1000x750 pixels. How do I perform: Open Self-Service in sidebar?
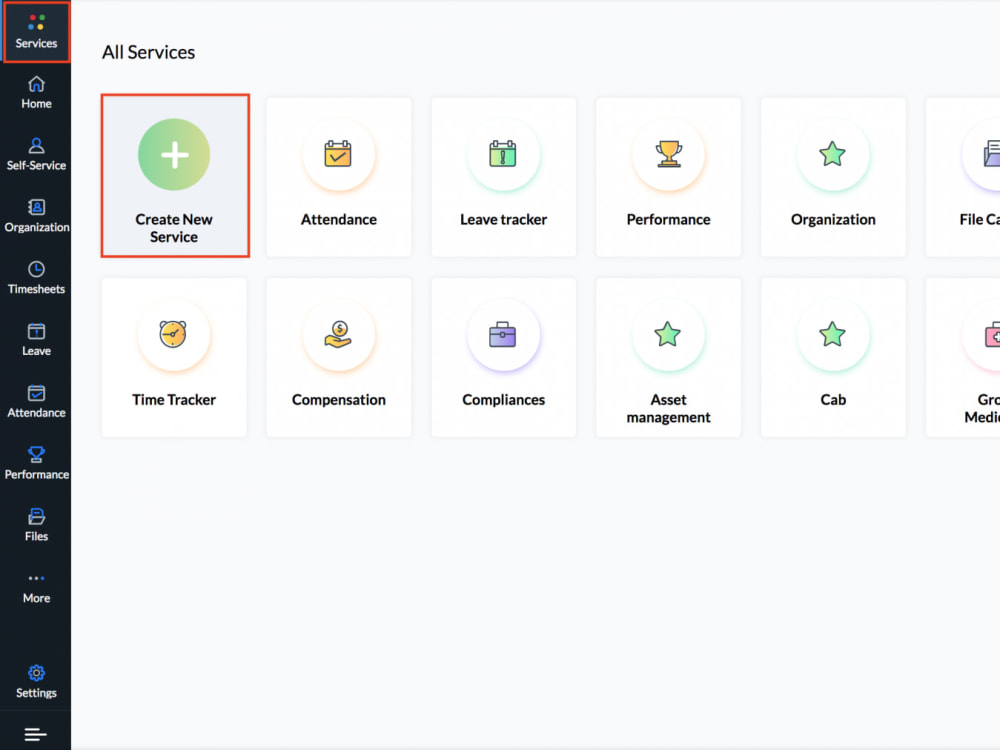[36, 155]
